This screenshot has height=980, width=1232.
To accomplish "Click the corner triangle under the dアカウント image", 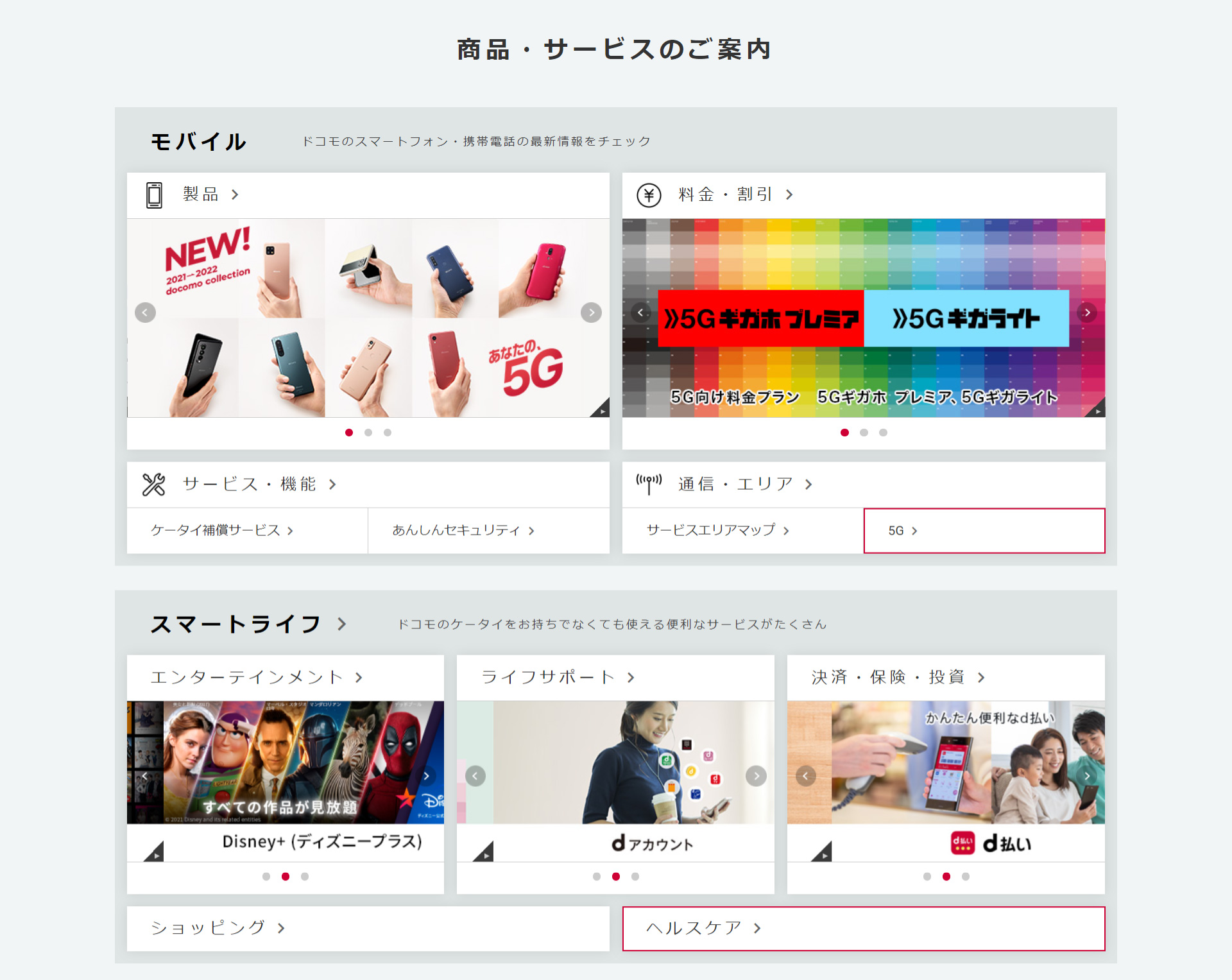I will click(484, 852).
